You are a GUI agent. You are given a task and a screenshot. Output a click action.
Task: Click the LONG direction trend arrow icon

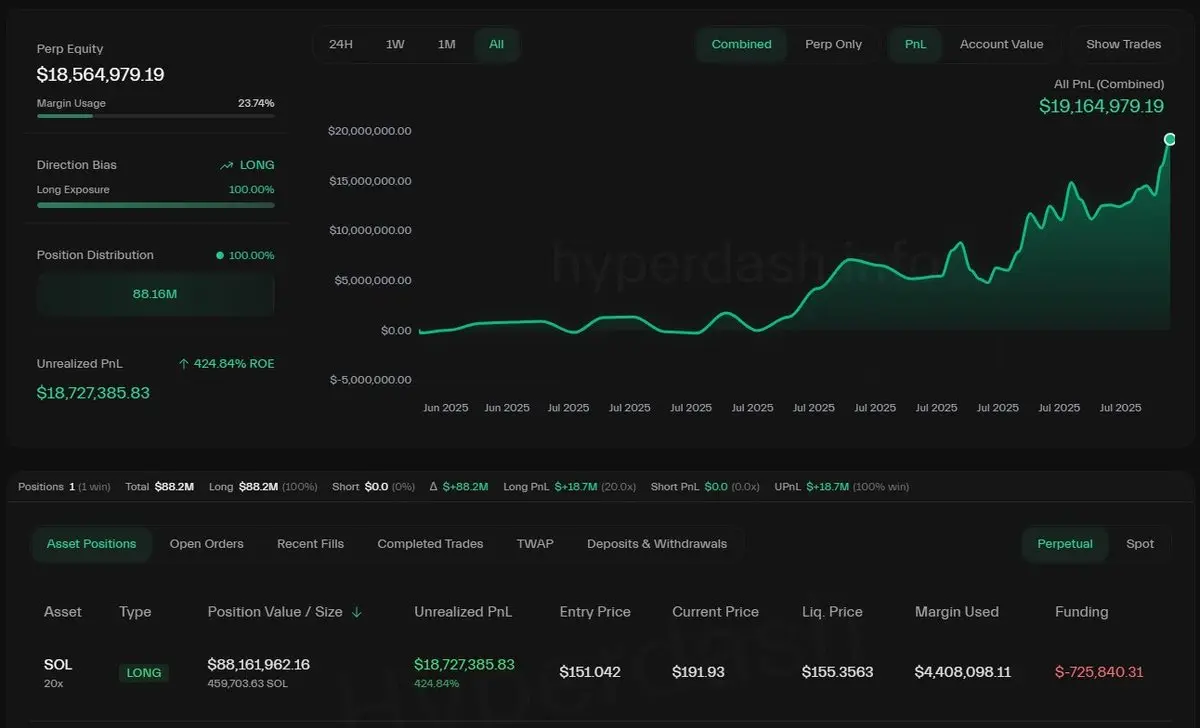click(x=226, y=165)
